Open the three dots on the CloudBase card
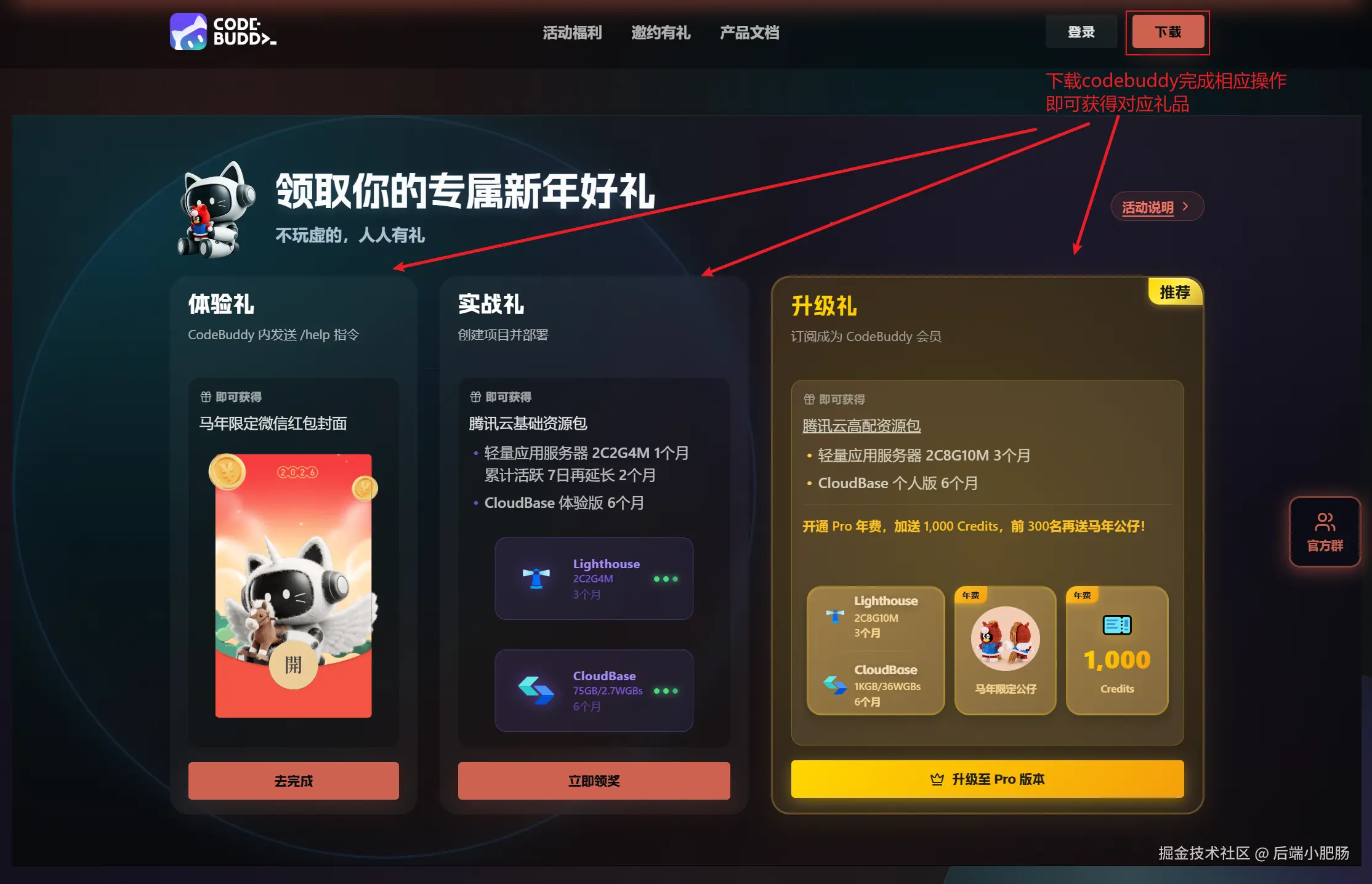Screen dimensions: 1372x884 (666, 691)
